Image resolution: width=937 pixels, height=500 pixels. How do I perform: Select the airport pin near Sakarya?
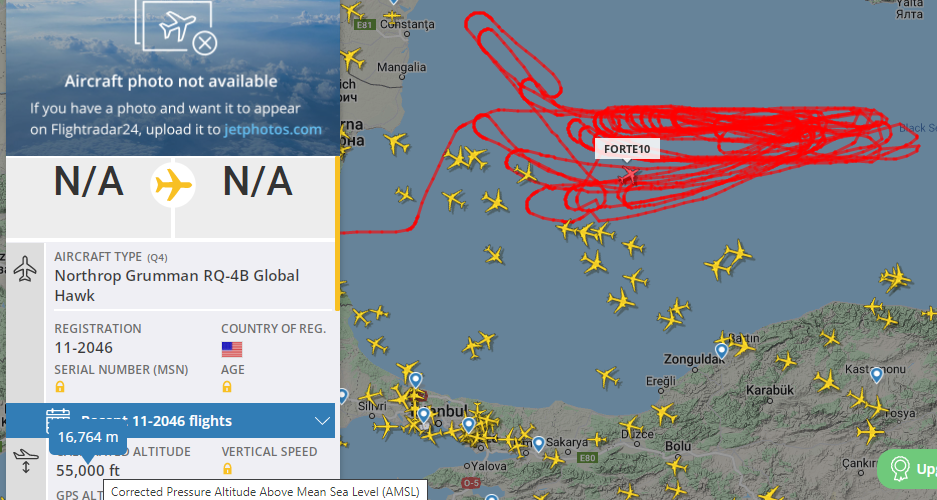click(x=538, y=443)
